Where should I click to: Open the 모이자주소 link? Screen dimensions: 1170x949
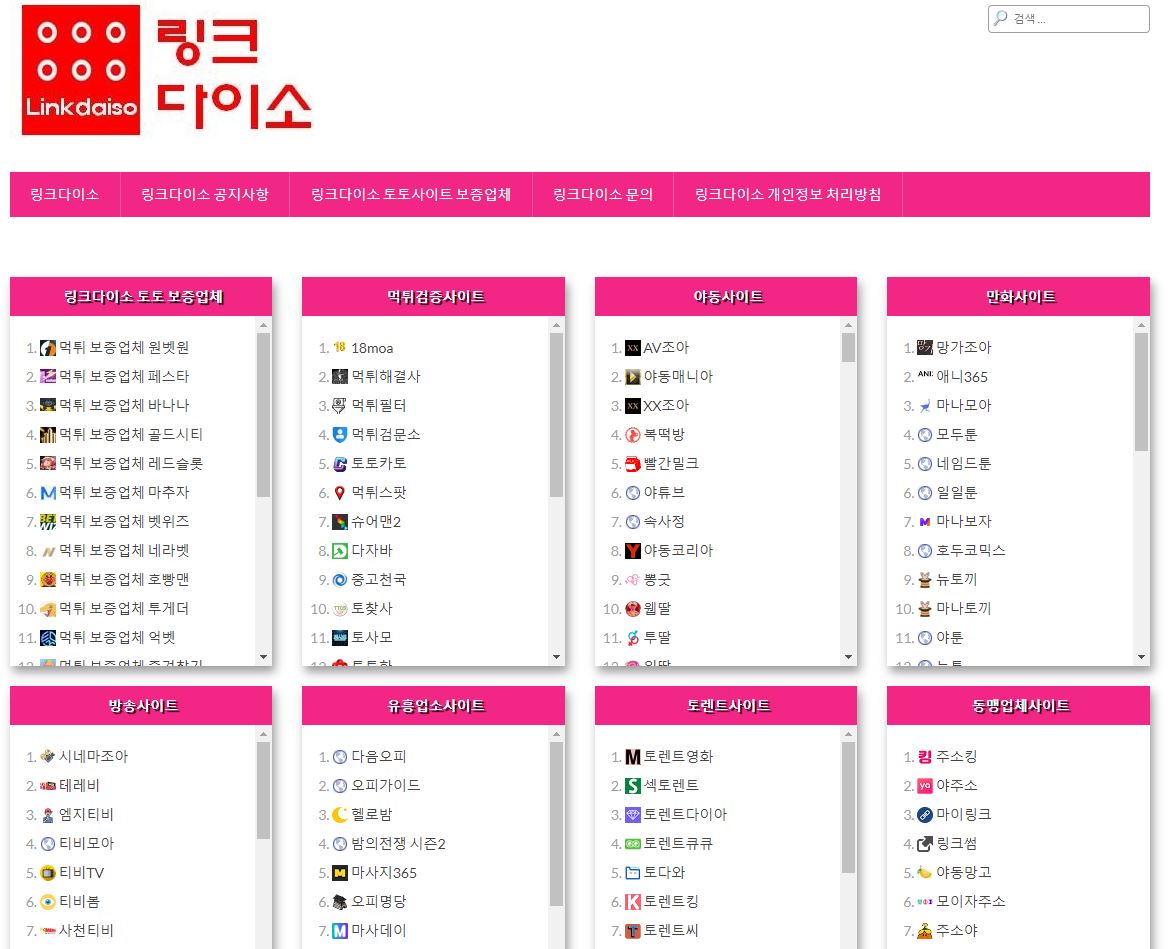(971, 902)
